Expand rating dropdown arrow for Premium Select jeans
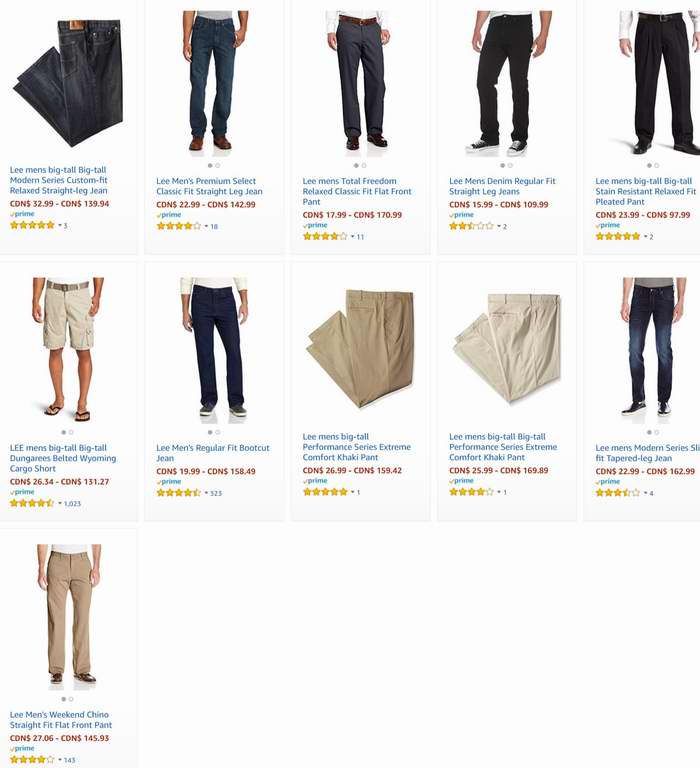This screenshot has width=700, height=768. [206, 226]
